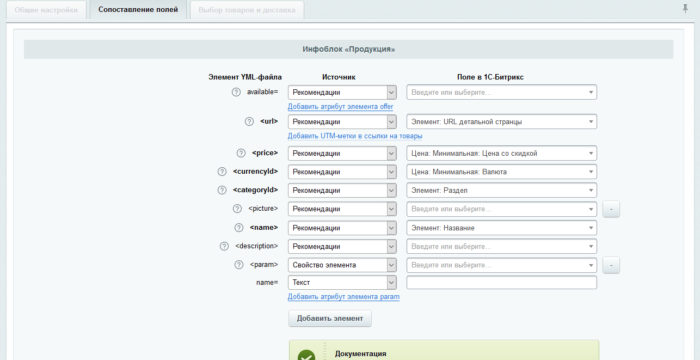Click the <categoryId> label text
This screenshot has height=360, width=700.
pyautogui.click(x=255, y=190)
